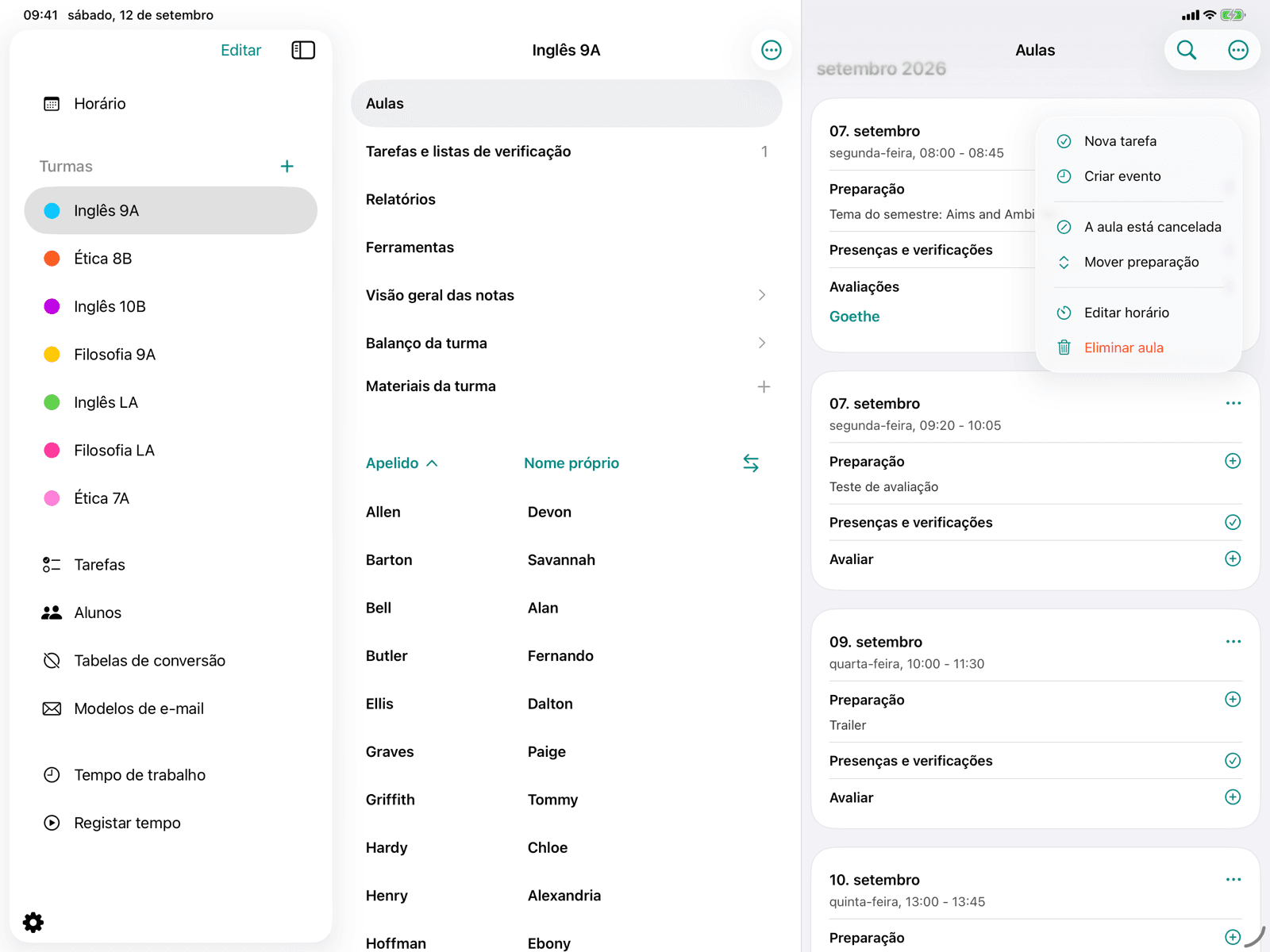
Task: Open student Ellis Dalton
Action: coord(567,704)
